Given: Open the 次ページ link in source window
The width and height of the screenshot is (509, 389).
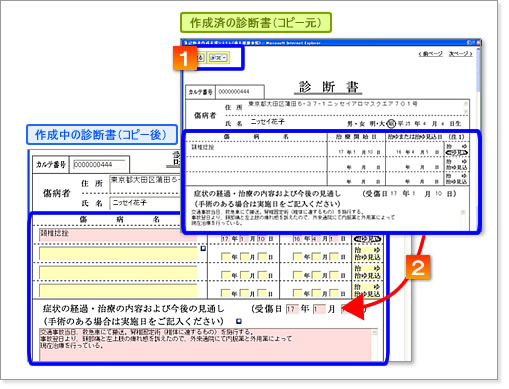Looking at the screenshot, I should pyautogui.click(x=460, y=54).
